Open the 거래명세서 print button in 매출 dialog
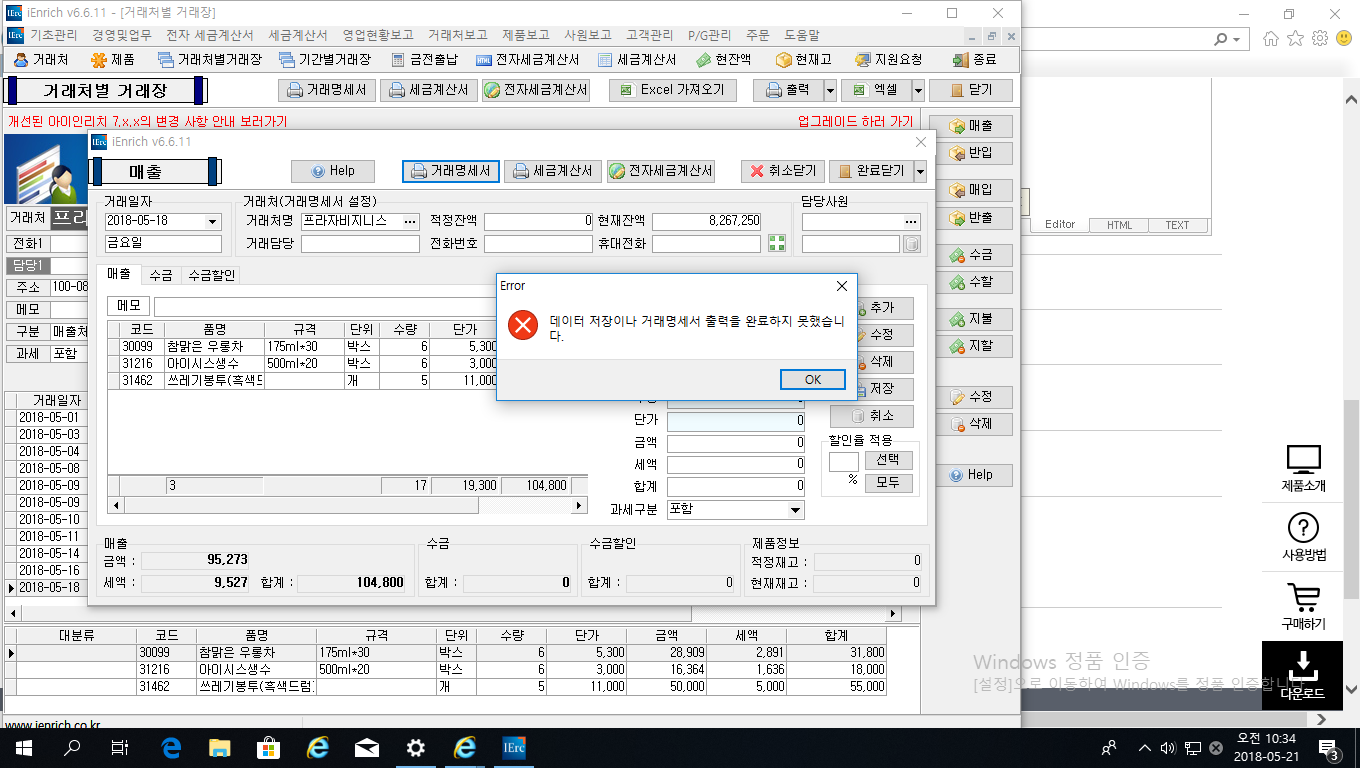The width and height of the screenshot is (1360, 768). [451, 171]
